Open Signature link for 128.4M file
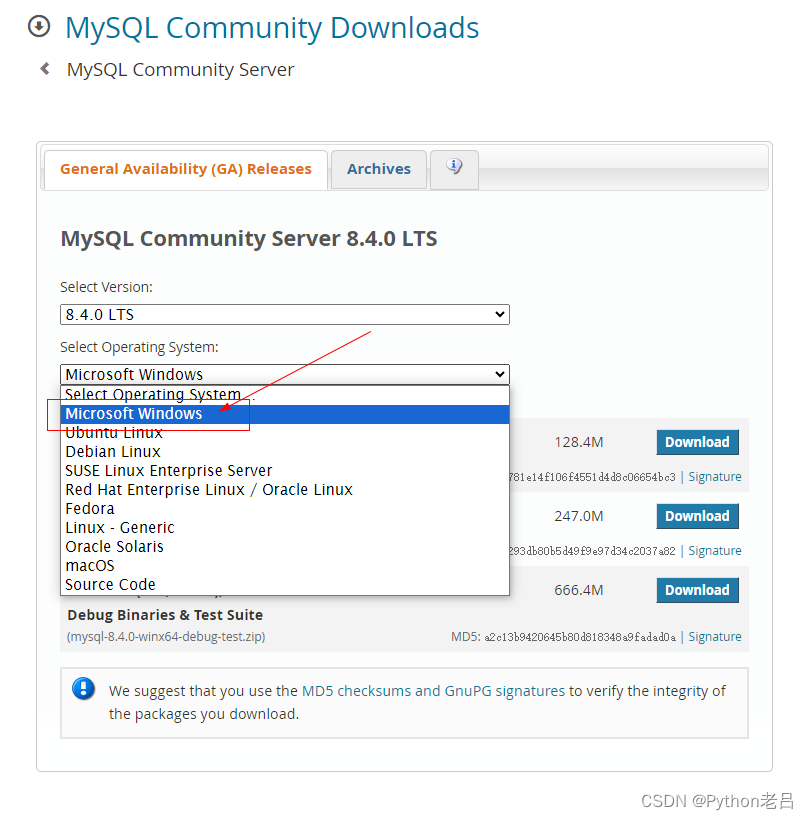 click(x=714, y=477)
